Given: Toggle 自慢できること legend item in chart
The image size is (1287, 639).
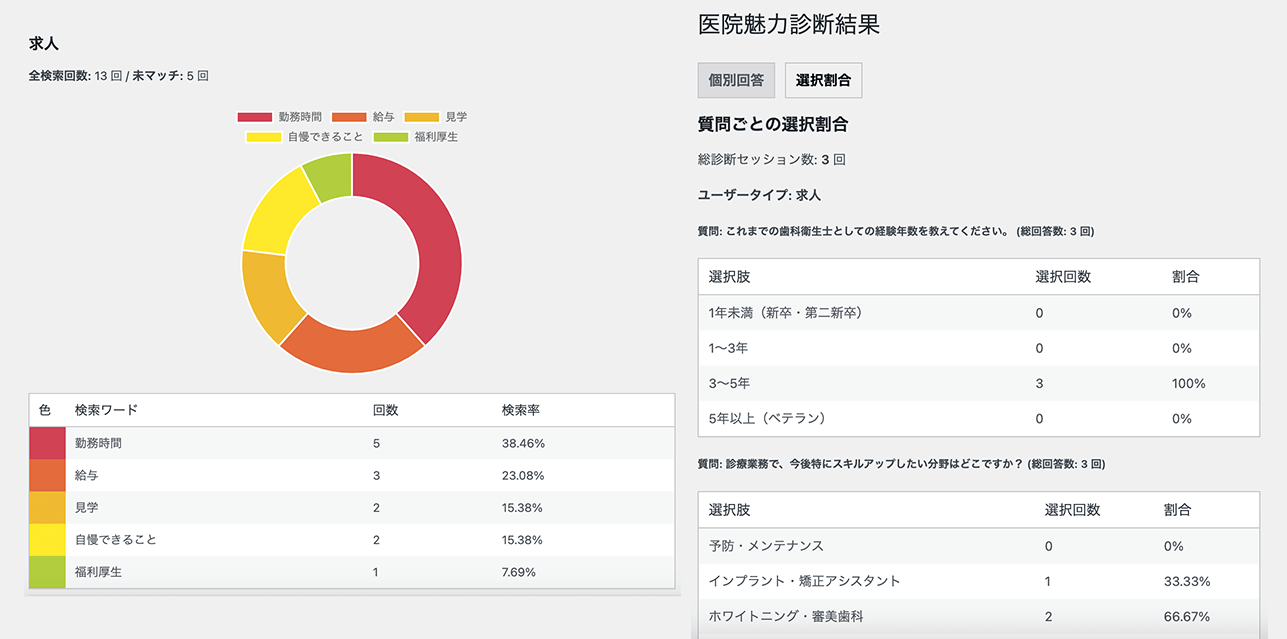Looking at the screenshot, I should (305, 137).
